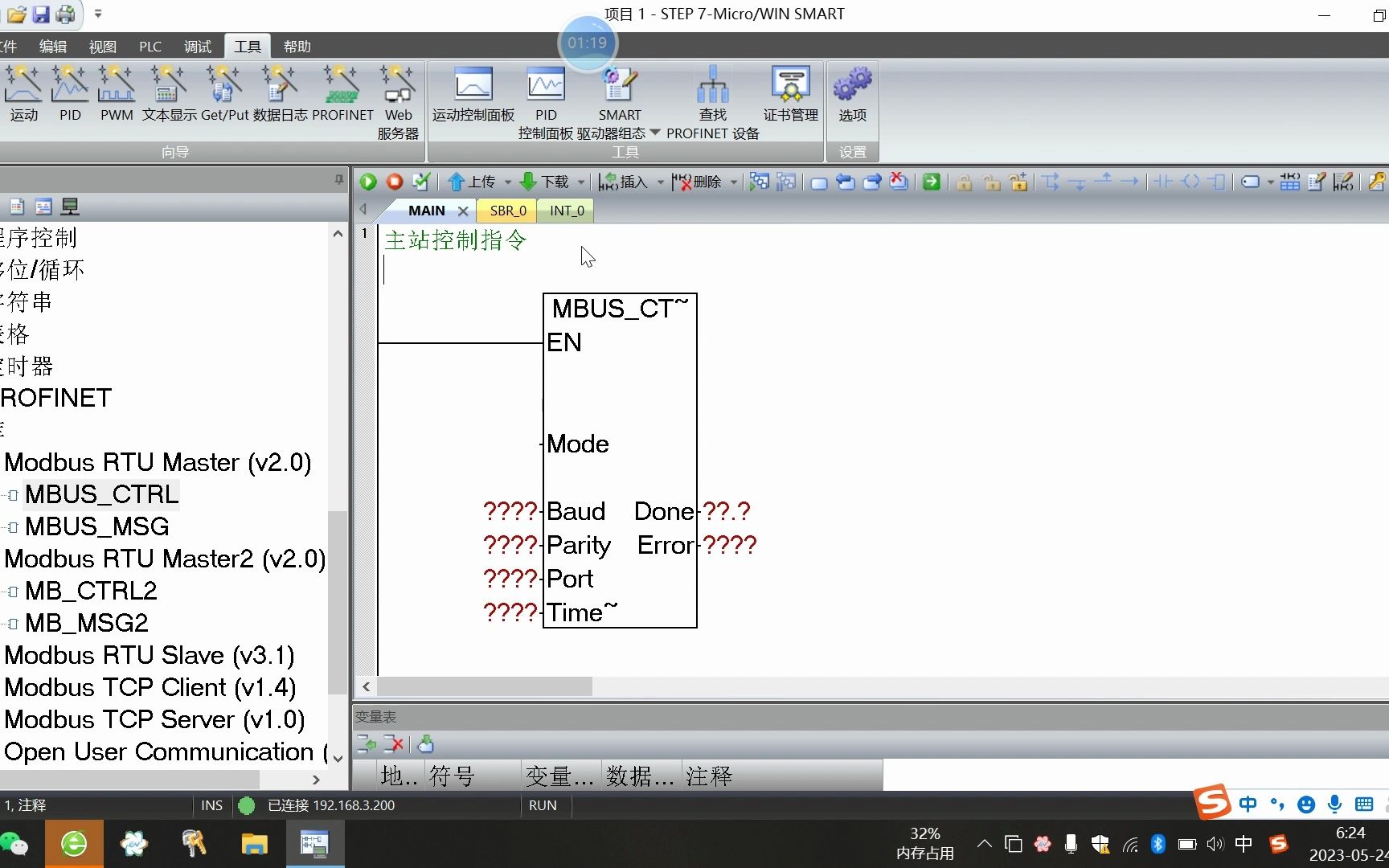Screen dimensions: 1389x868
Task: Launch the PID wizard
Action: (70, 94)
